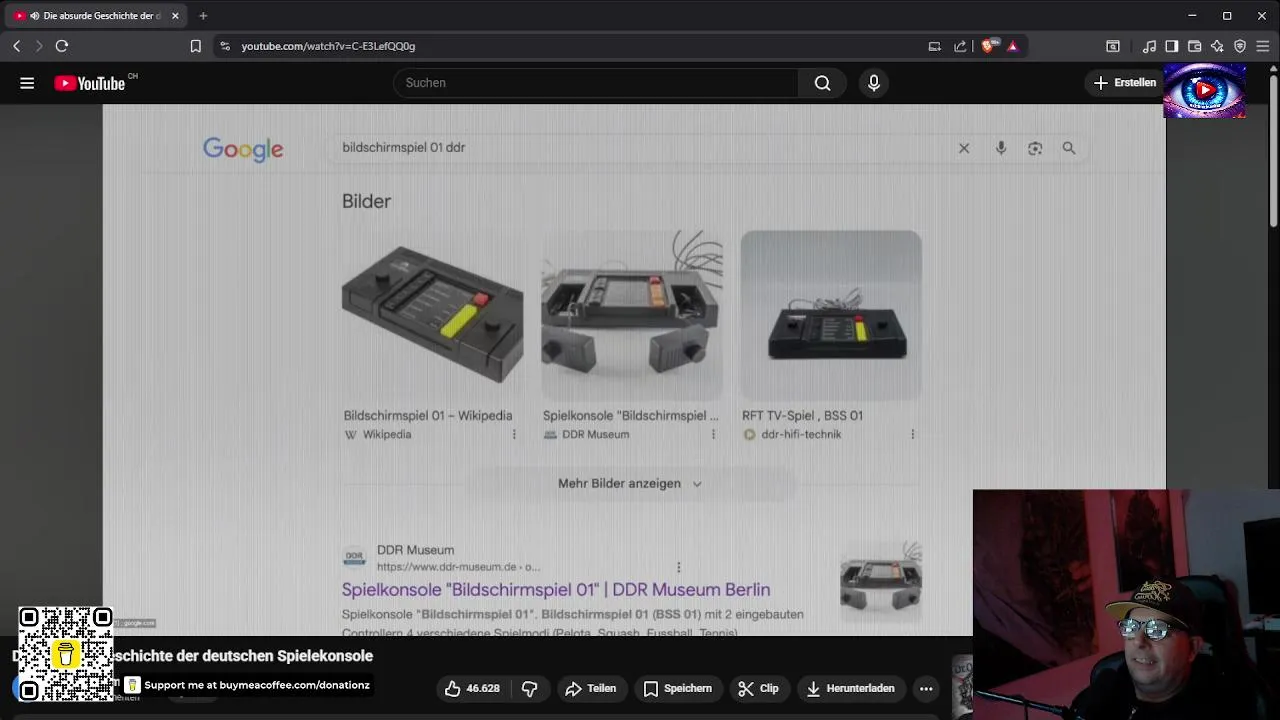Select the youtube.com address bar URL
This screenshot has height=720, width=1280.
pos(328,46)
